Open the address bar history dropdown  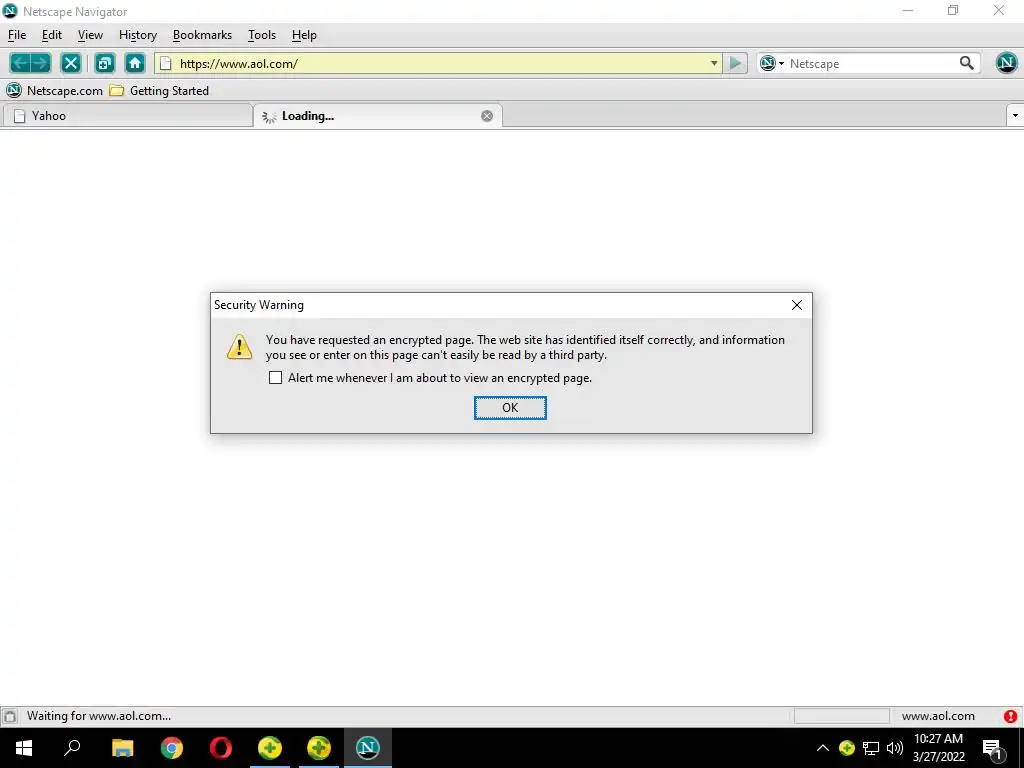pos(714,63)
